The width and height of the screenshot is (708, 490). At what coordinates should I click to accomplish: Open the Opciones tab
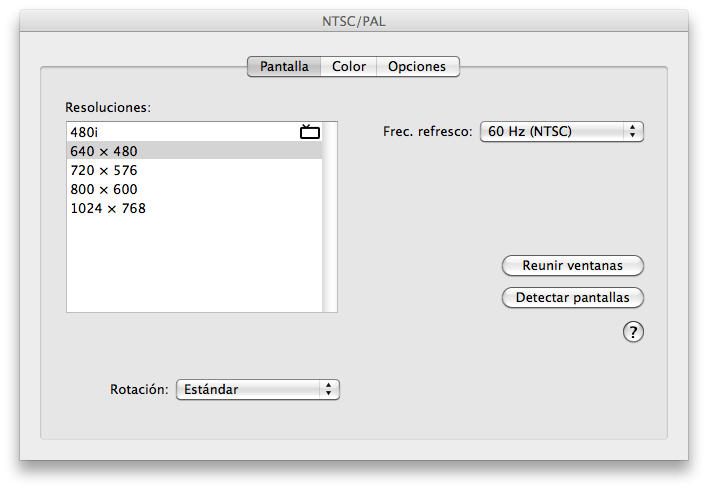point(417,66)
